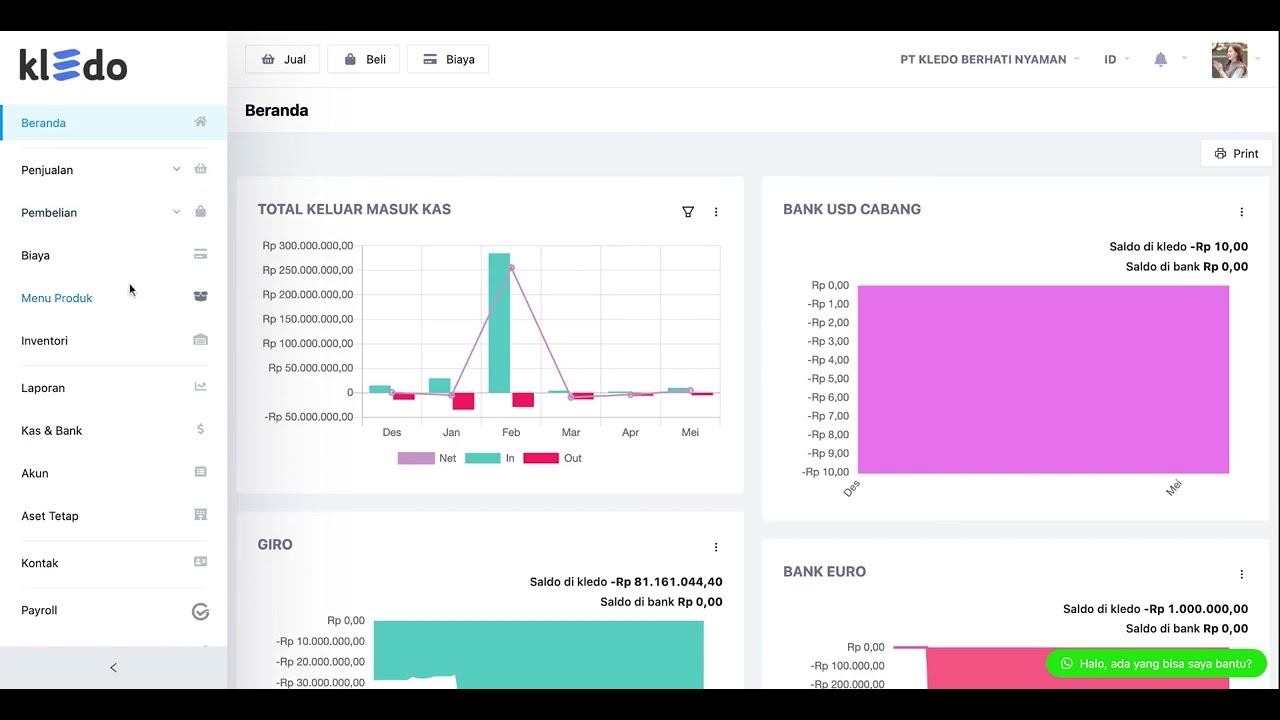Screen dimensions: 1280x720
Task: Click Bank Euro balance -Rp 1.000.000,00
Action: [x=1196, y=609]
